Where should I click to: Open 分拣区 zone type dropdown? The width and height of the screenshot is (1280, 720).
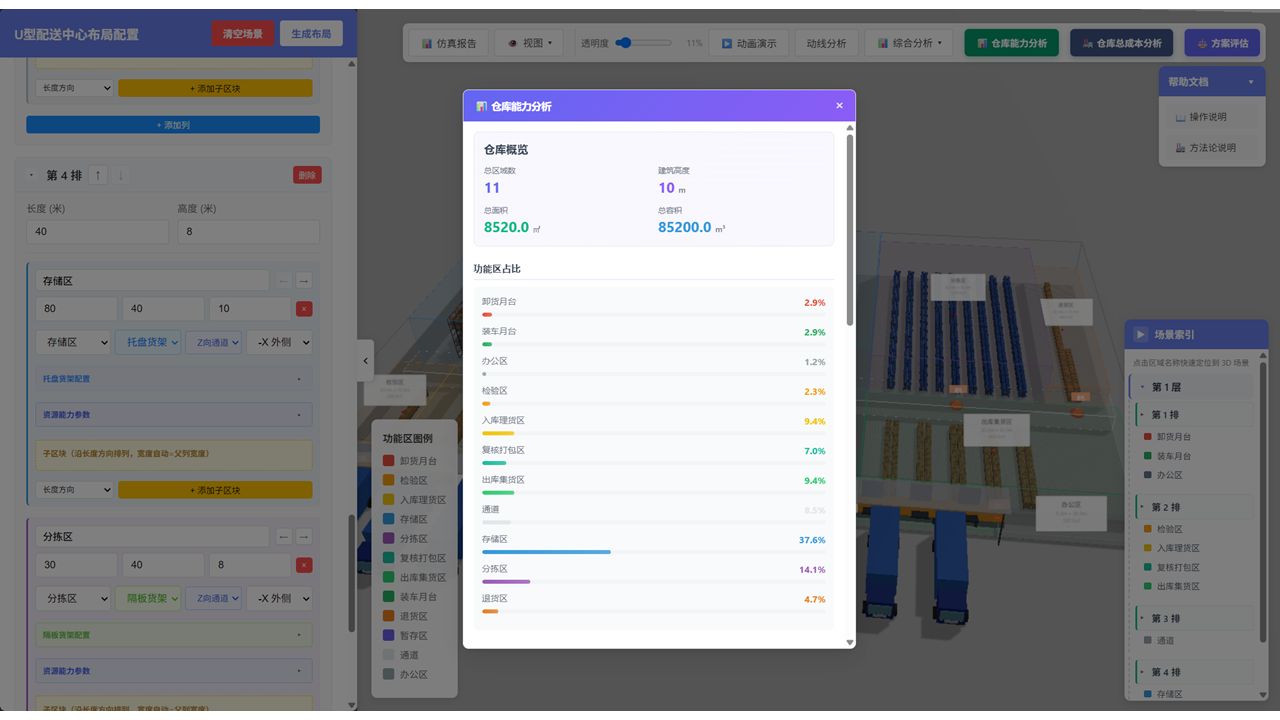73,598
